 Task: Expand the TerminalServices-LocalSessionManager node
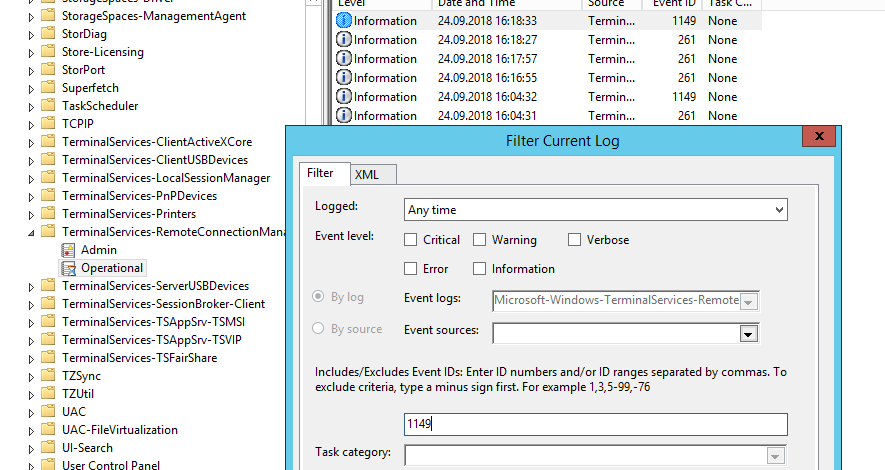31,179
